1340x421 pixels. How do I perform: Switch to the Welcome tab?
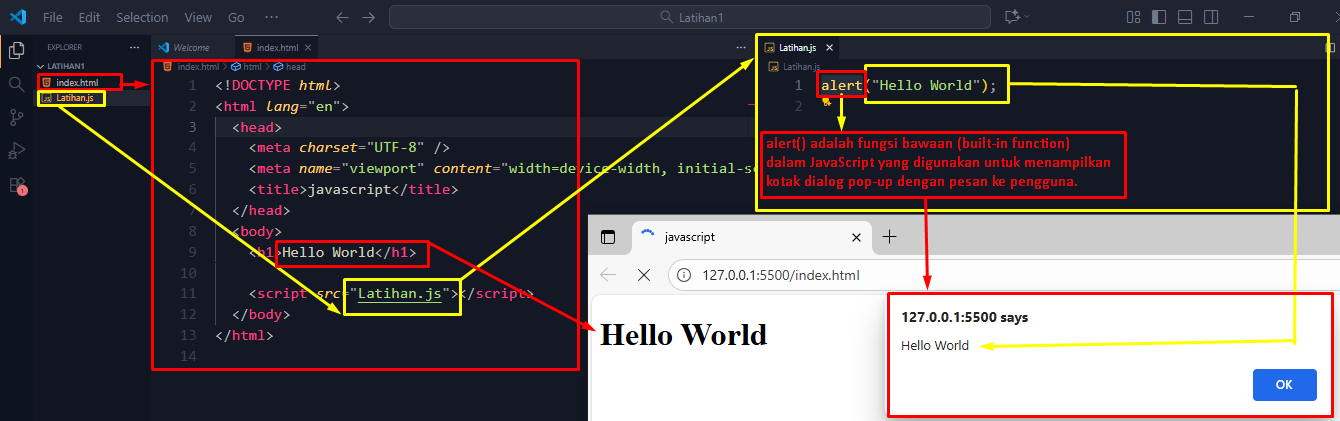(192, 47)
